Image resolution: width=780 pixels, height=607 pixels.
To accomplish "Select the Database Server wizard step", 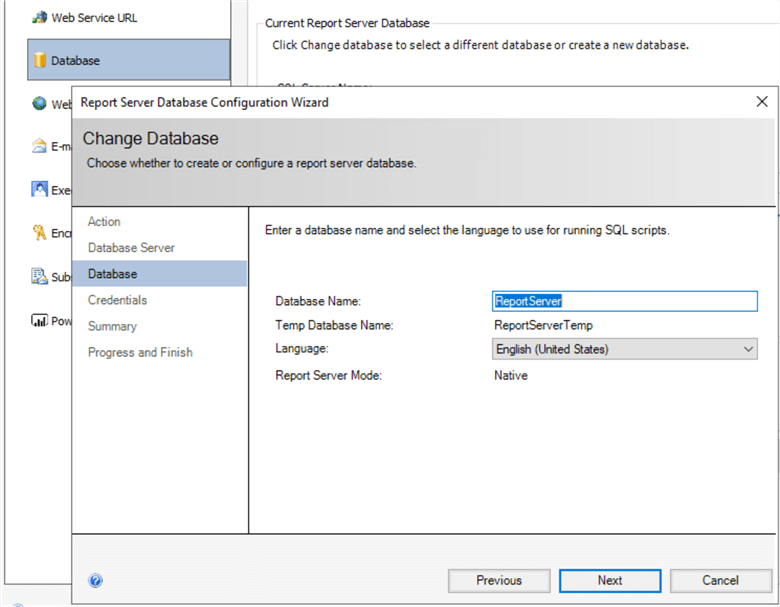I will tap(131, 248).
